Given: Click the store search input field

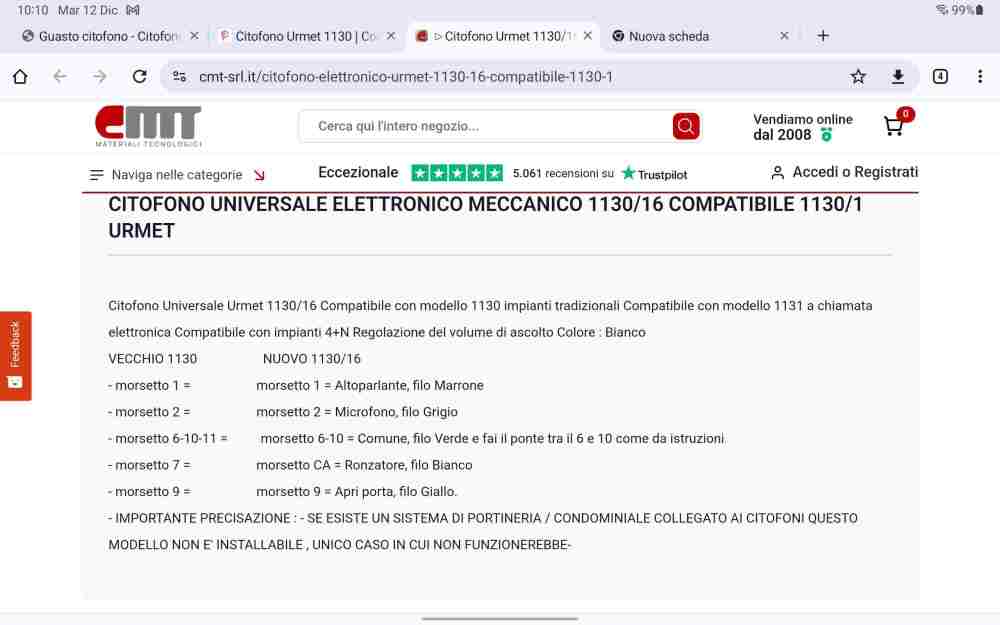Looking at the screenshot, I should [485, 126].
